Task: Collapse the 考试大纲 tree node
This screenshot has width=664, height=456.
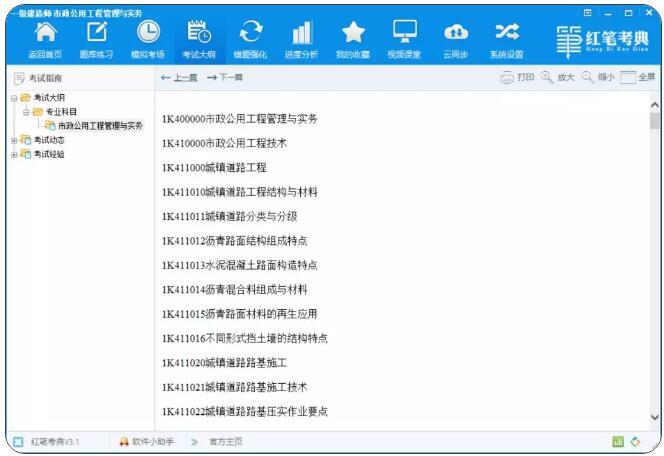Action: coord(14,98)
